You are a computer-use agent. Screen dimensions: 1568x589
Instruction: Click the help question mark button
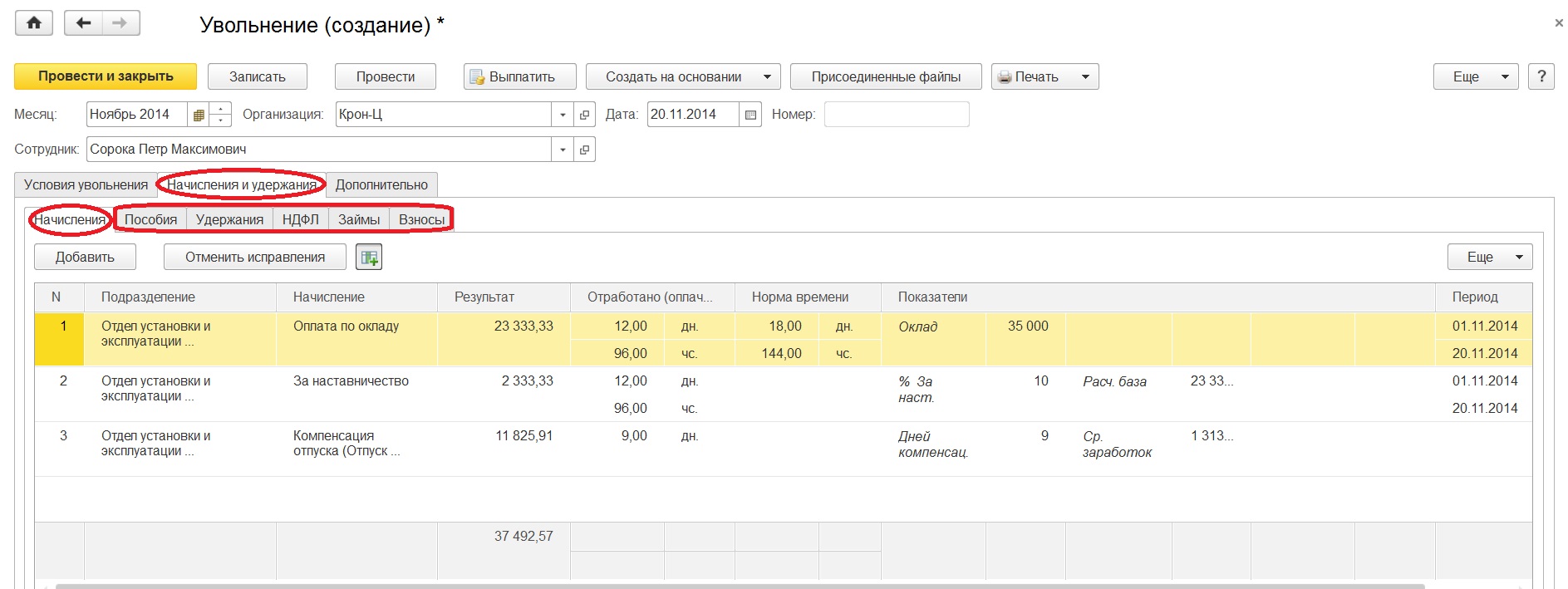1541,76
